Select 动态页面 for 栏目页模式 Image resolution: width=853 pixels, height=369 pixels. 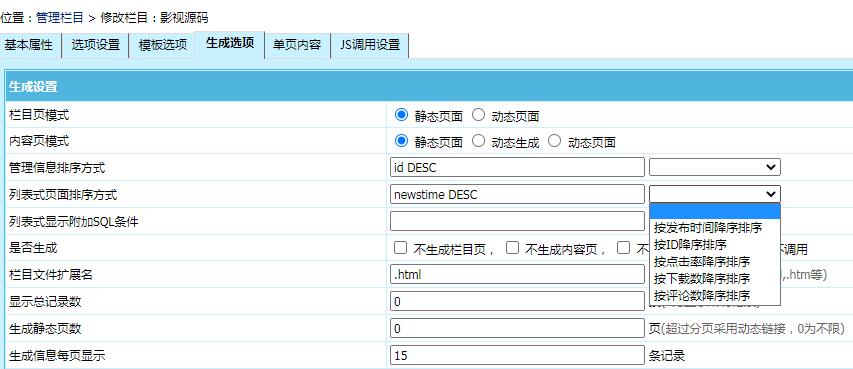478,115
